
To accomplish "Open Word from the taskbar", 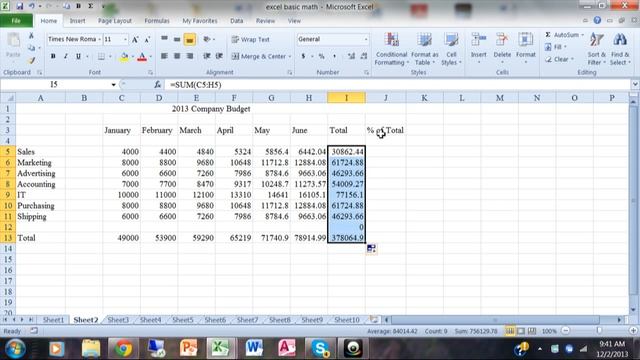I will coord(253,348).
